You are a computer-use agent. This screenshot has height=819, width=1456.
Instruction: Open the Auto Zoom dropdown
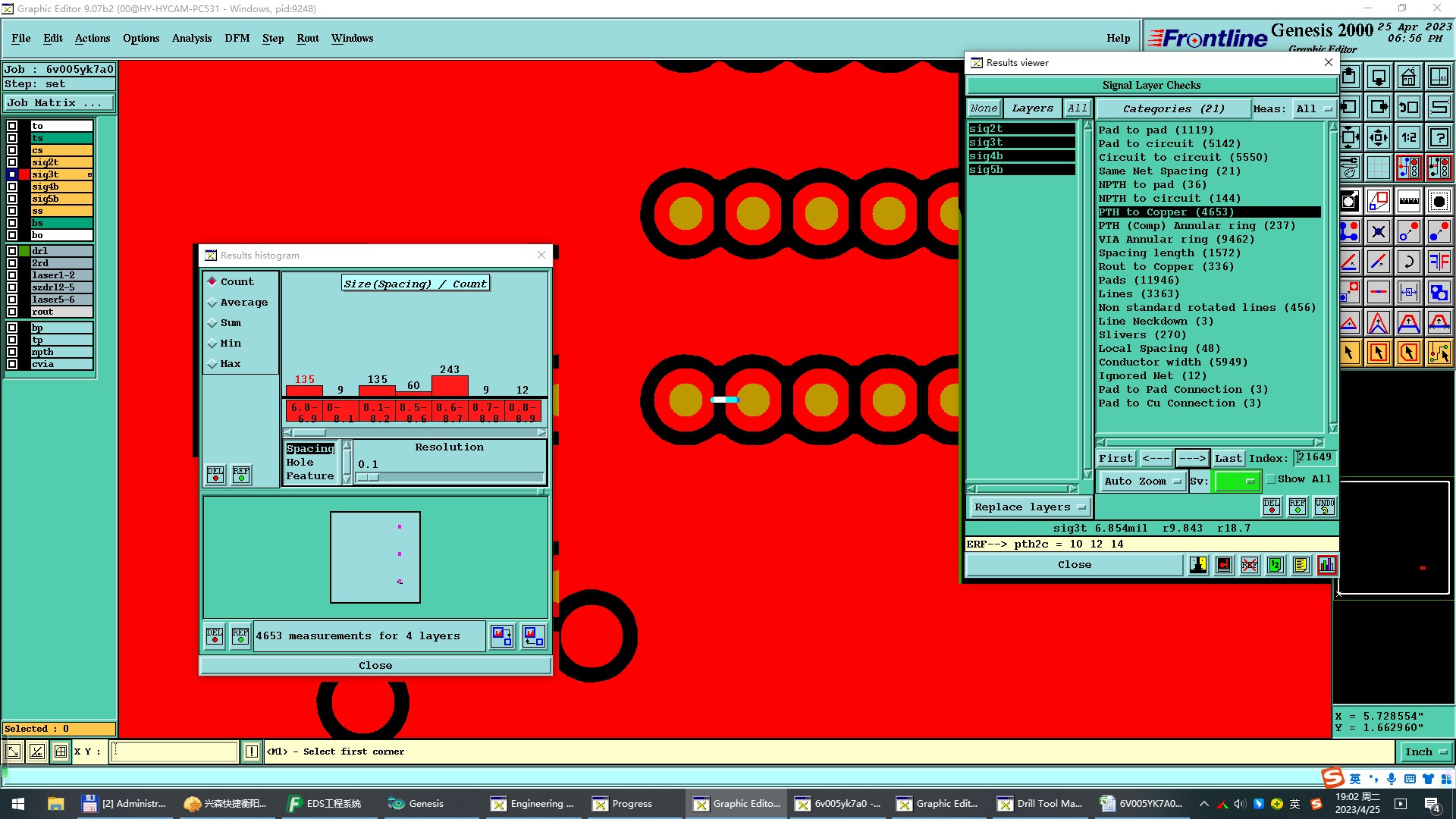[x=1143, y=481]
